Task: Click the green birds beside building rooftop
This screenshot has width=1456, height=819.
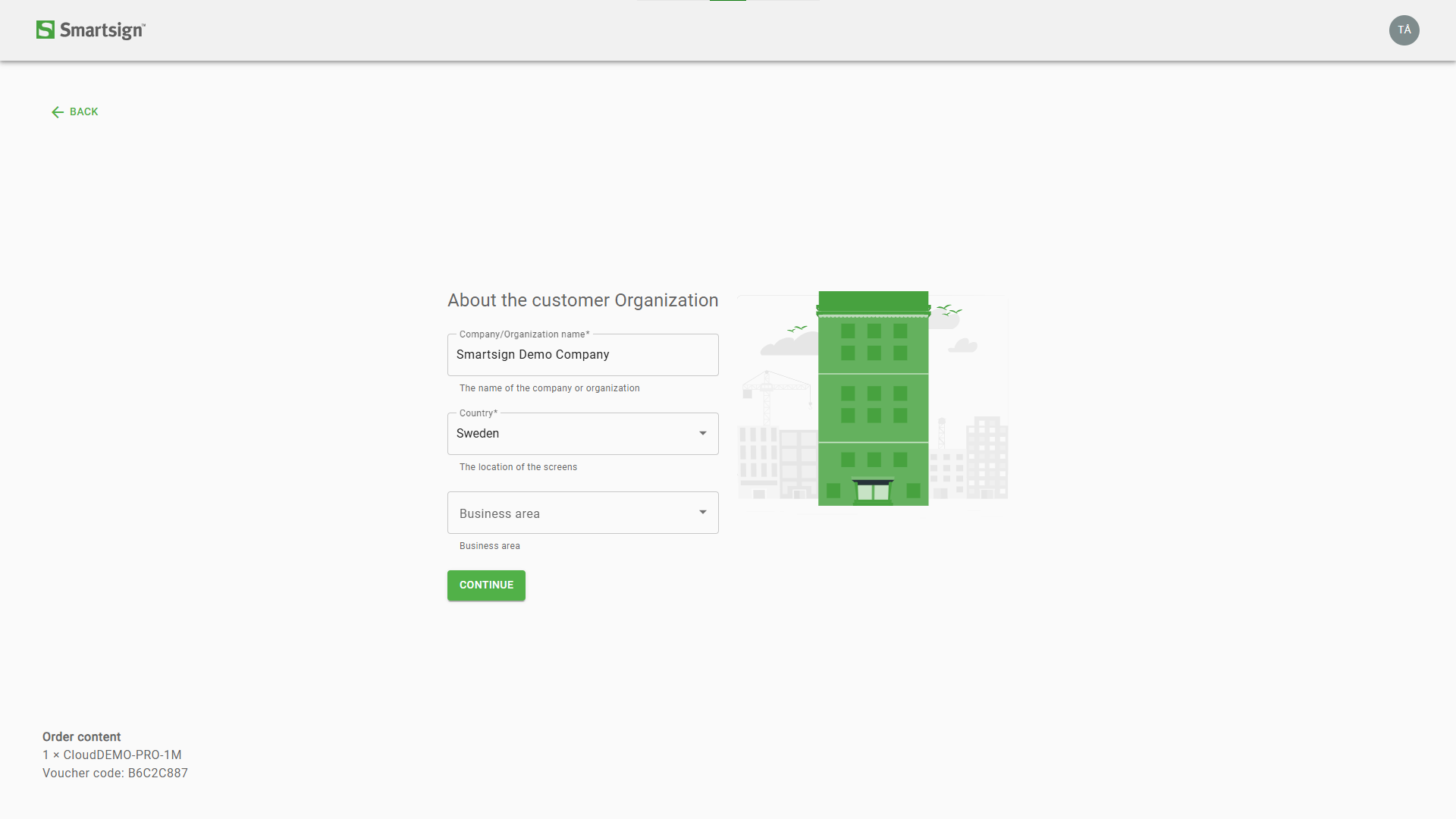Action: tap(949, 309)
